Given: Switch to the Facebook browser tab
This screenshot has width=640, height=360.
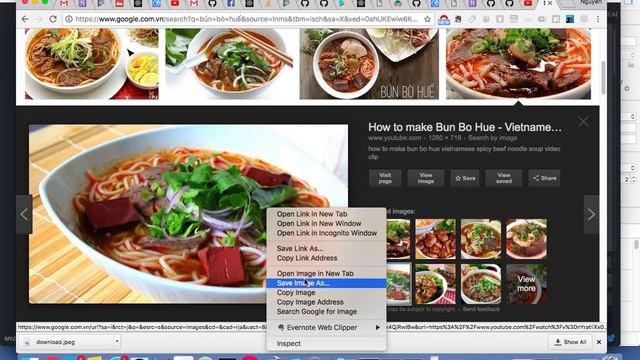Looking at the screenshot, I should [231, 3].
